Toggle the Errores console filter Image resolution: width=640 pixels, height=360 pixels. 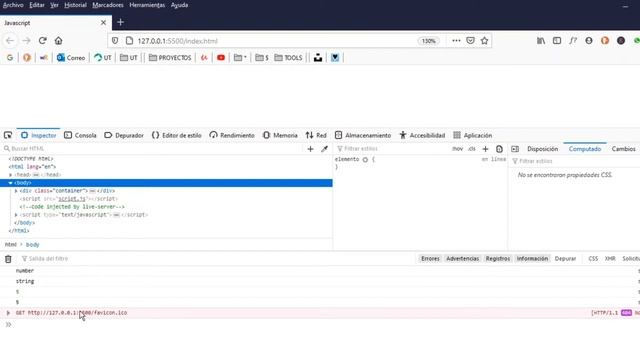point(430,258)
